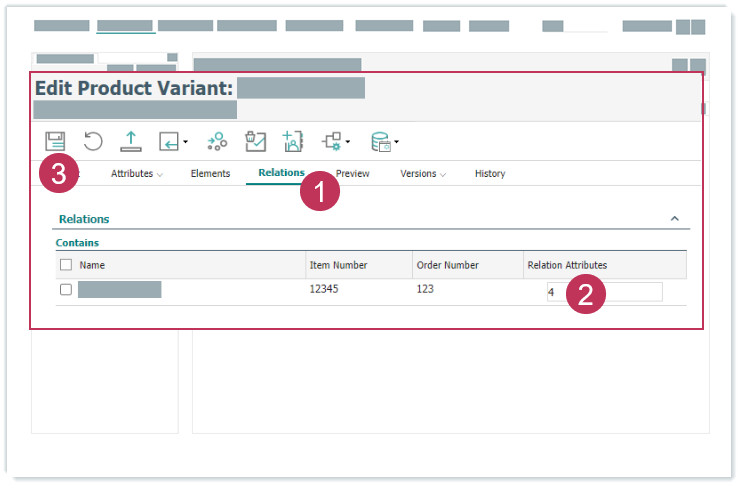Expand the Versions tab dropdown
The width and height of the screenshot is (741, 487).
[x=423, y=174]
